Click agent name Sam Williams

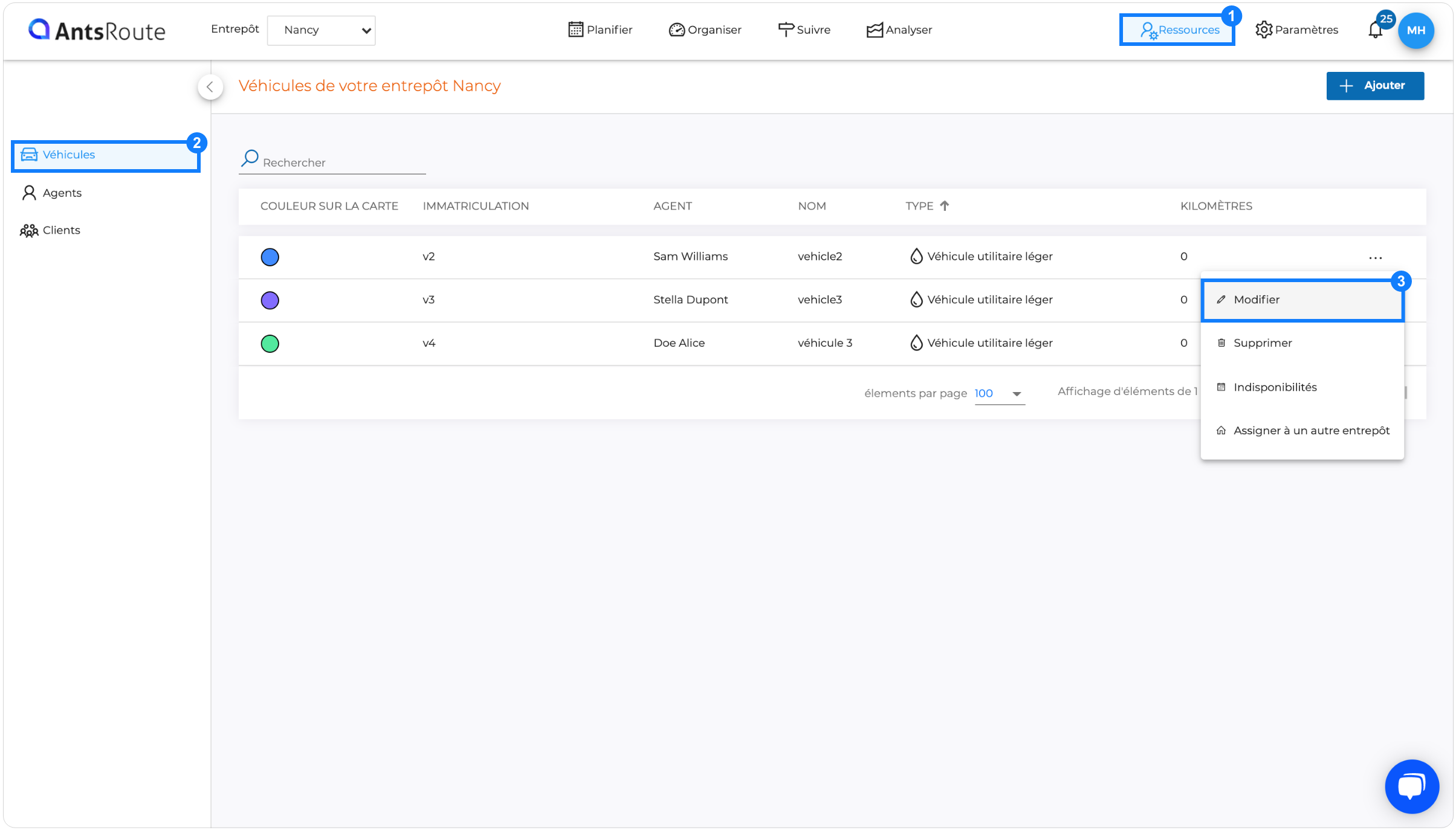coord(690,257)
